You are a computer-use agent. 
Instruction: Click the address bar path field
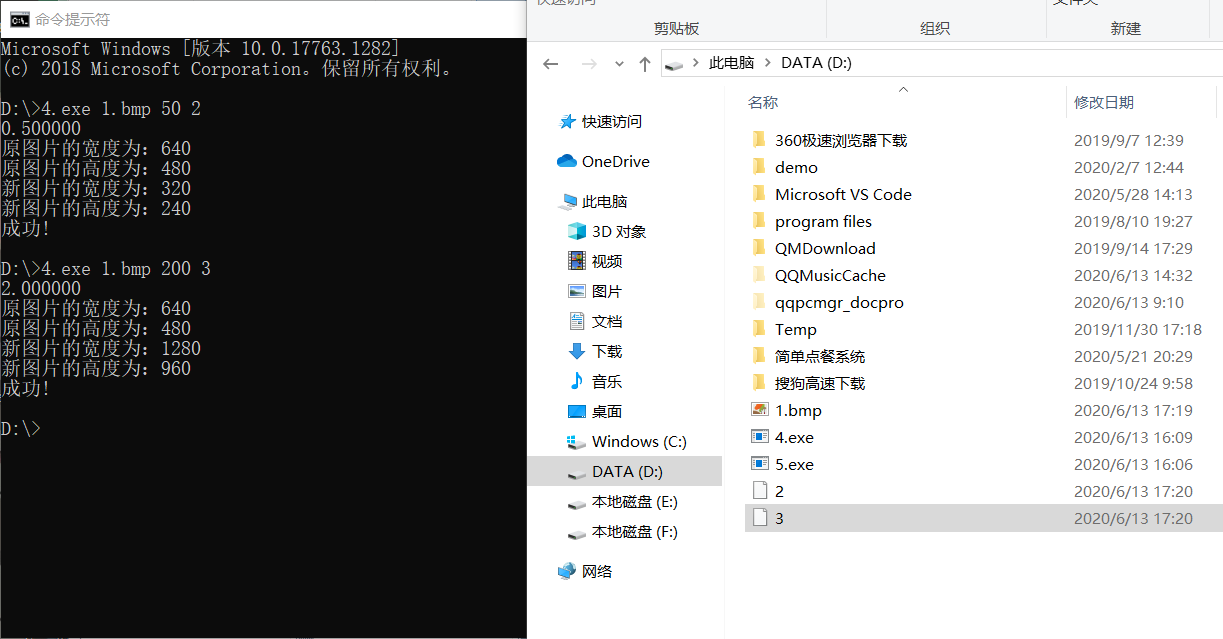[x=942, y=63]
